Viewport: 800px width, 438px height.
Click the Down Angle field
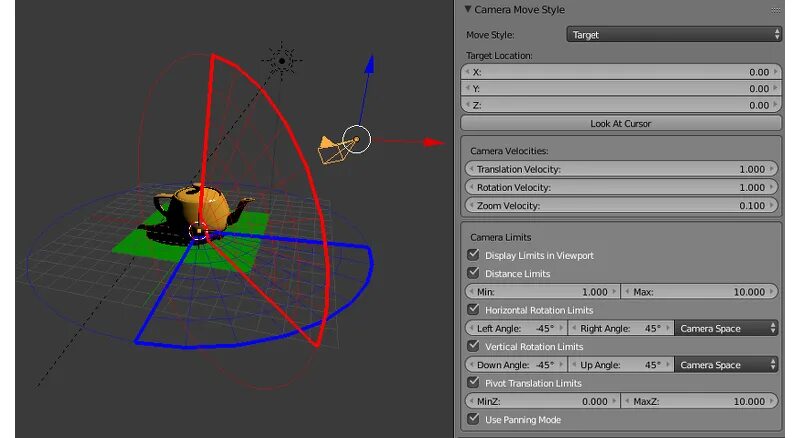tap(515, 364)
